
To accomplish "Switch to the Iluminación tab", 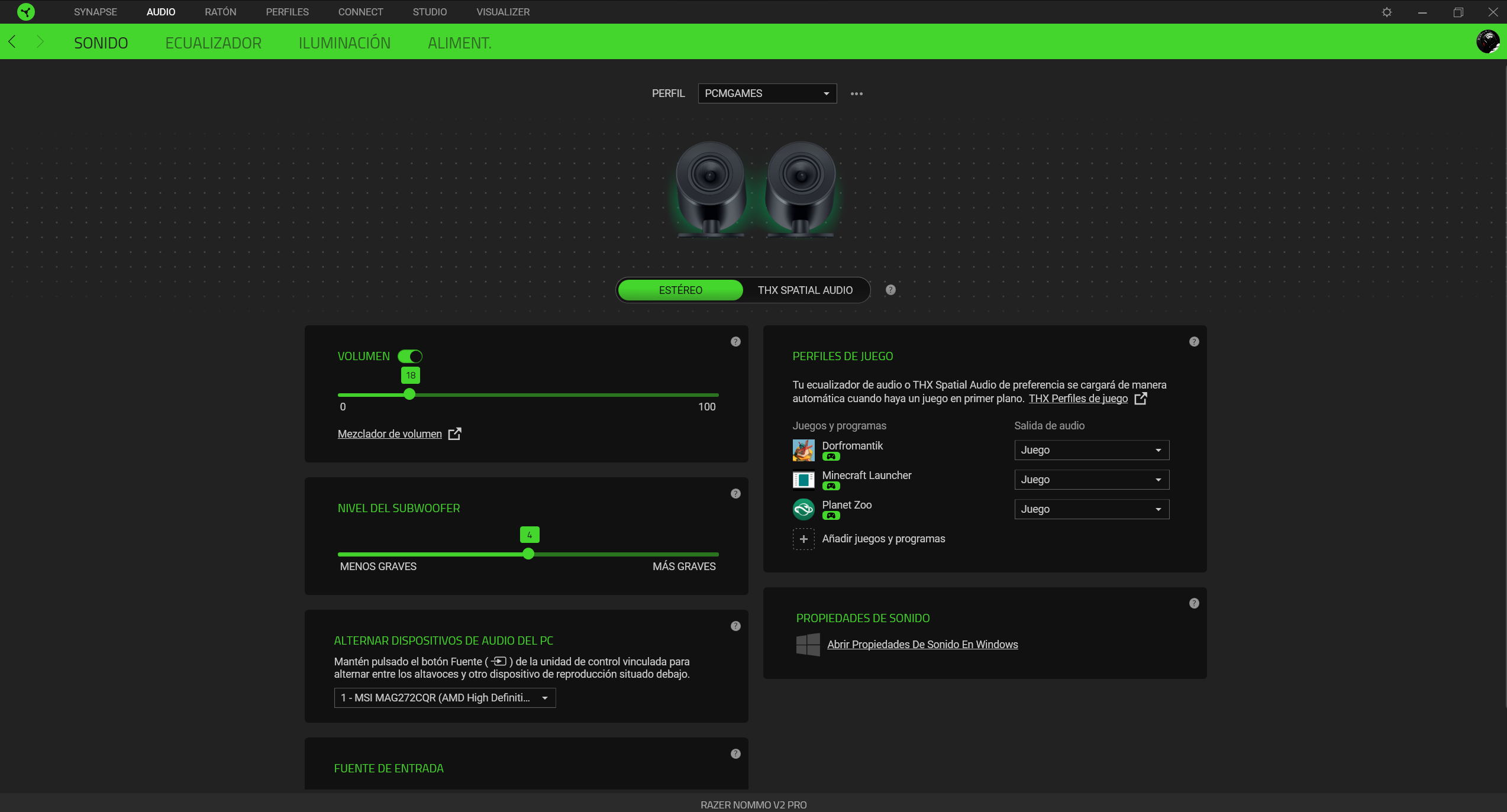I will (344, 43).
